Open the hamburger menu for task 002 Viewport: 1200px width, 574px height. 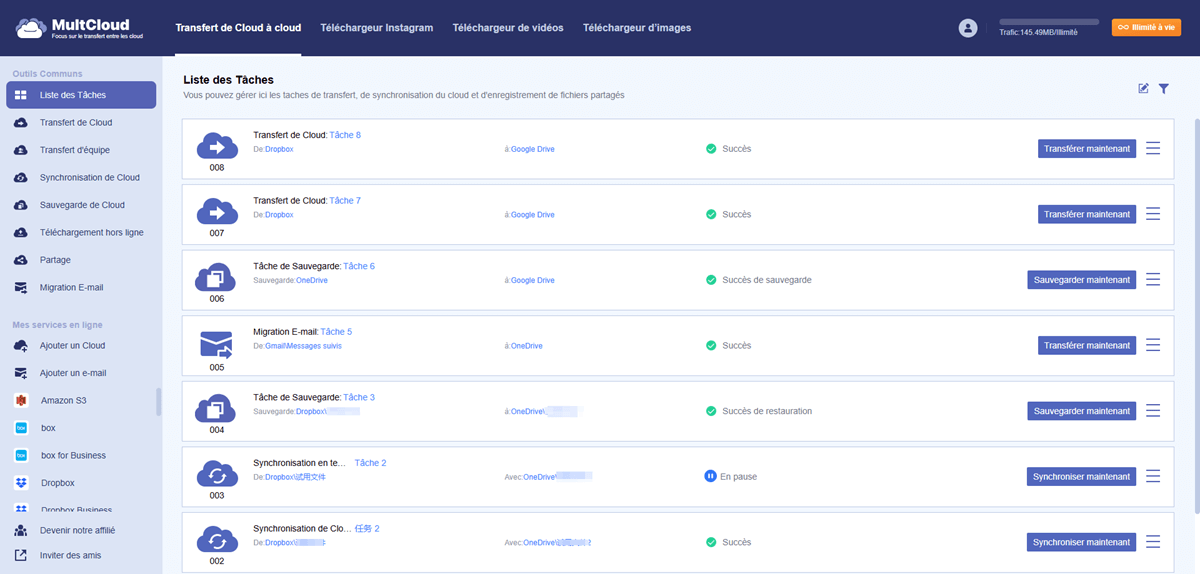1153,542
